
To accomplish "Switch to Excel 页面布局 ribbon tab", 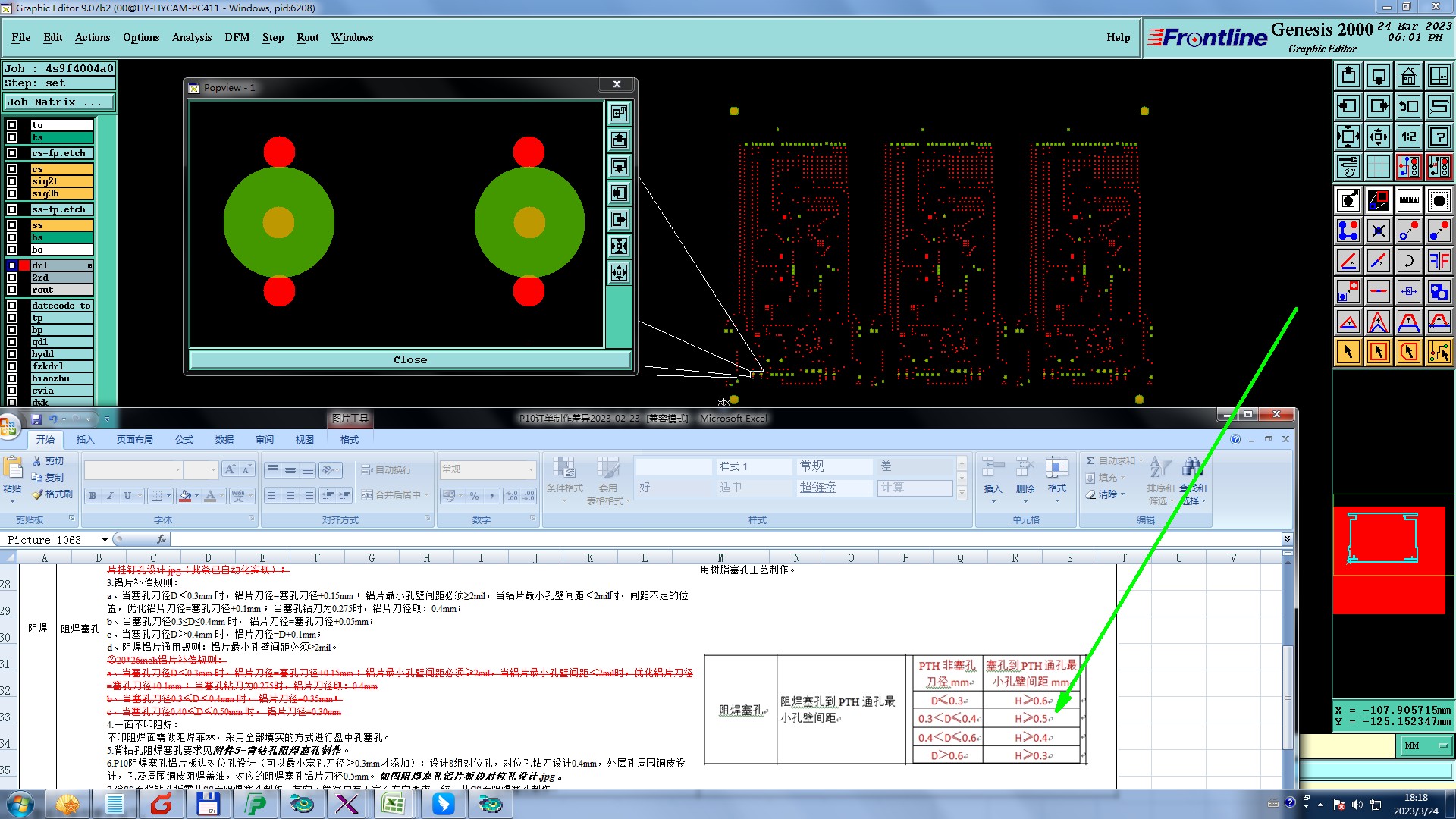I will (x=134, y=440).
